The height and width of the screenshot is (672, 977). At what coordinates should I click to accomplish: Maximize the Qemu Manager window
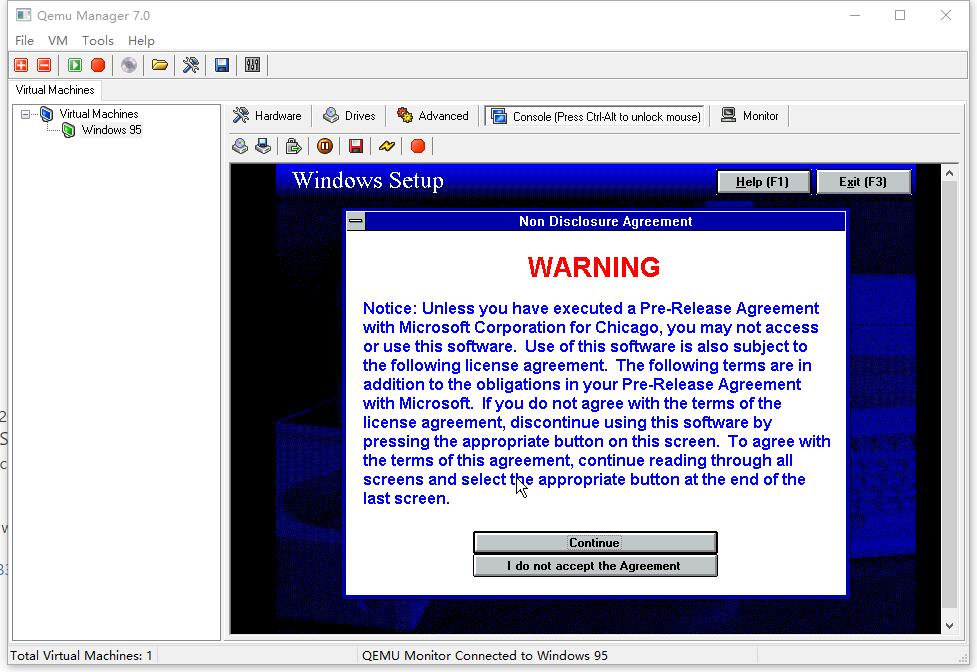coord(900,15)
